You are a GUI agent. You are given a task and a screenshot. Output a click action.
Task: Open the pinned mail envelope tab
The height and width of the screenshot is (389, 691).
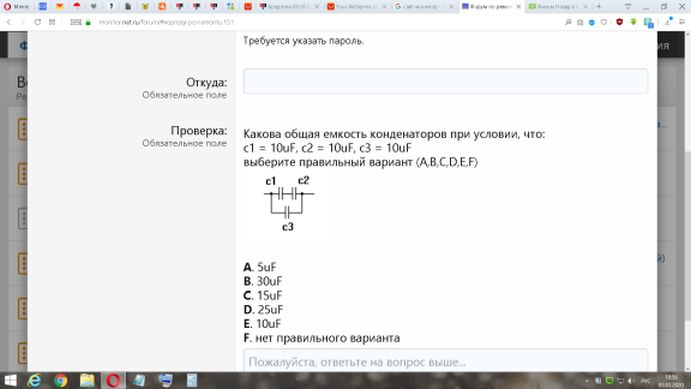[59, 6]
